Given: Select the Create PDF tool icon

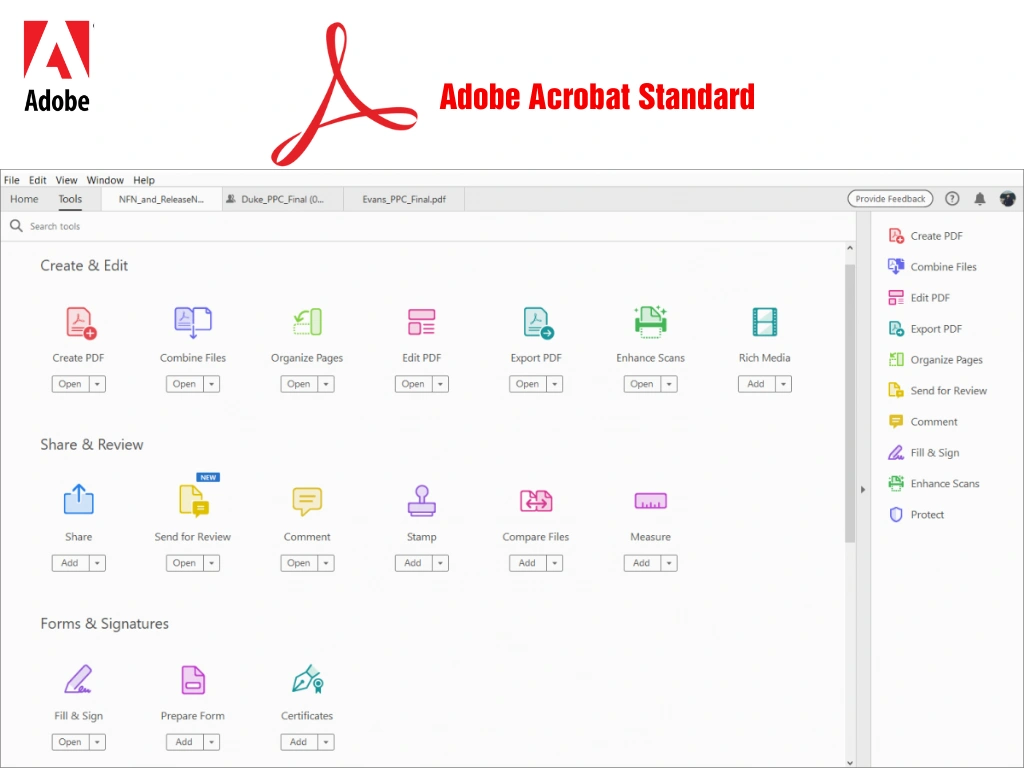Looking at the screenshot, I should 78,324.
